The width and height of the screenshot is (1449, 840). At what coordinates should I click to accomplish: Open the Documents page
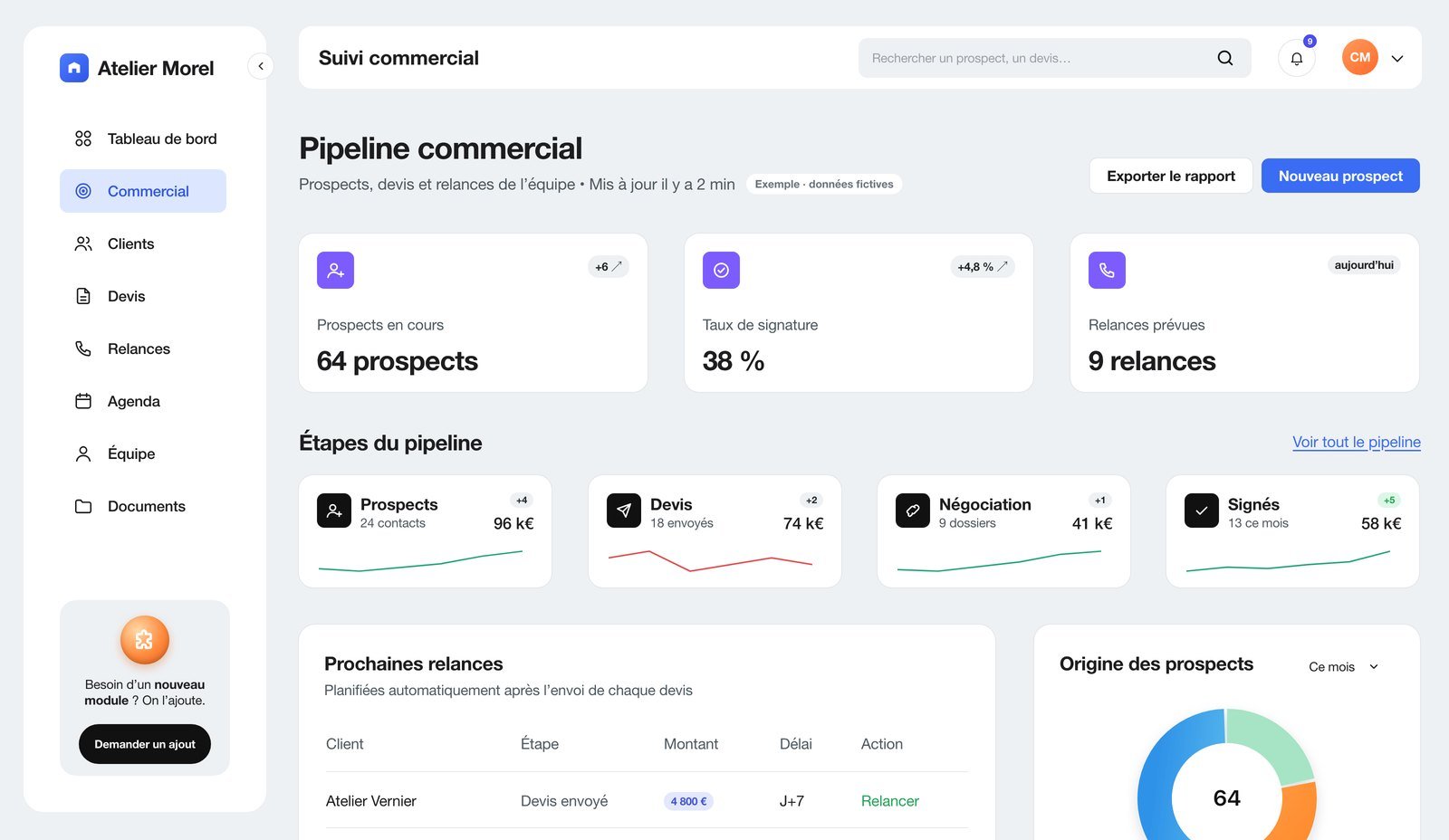pos(143,506)
